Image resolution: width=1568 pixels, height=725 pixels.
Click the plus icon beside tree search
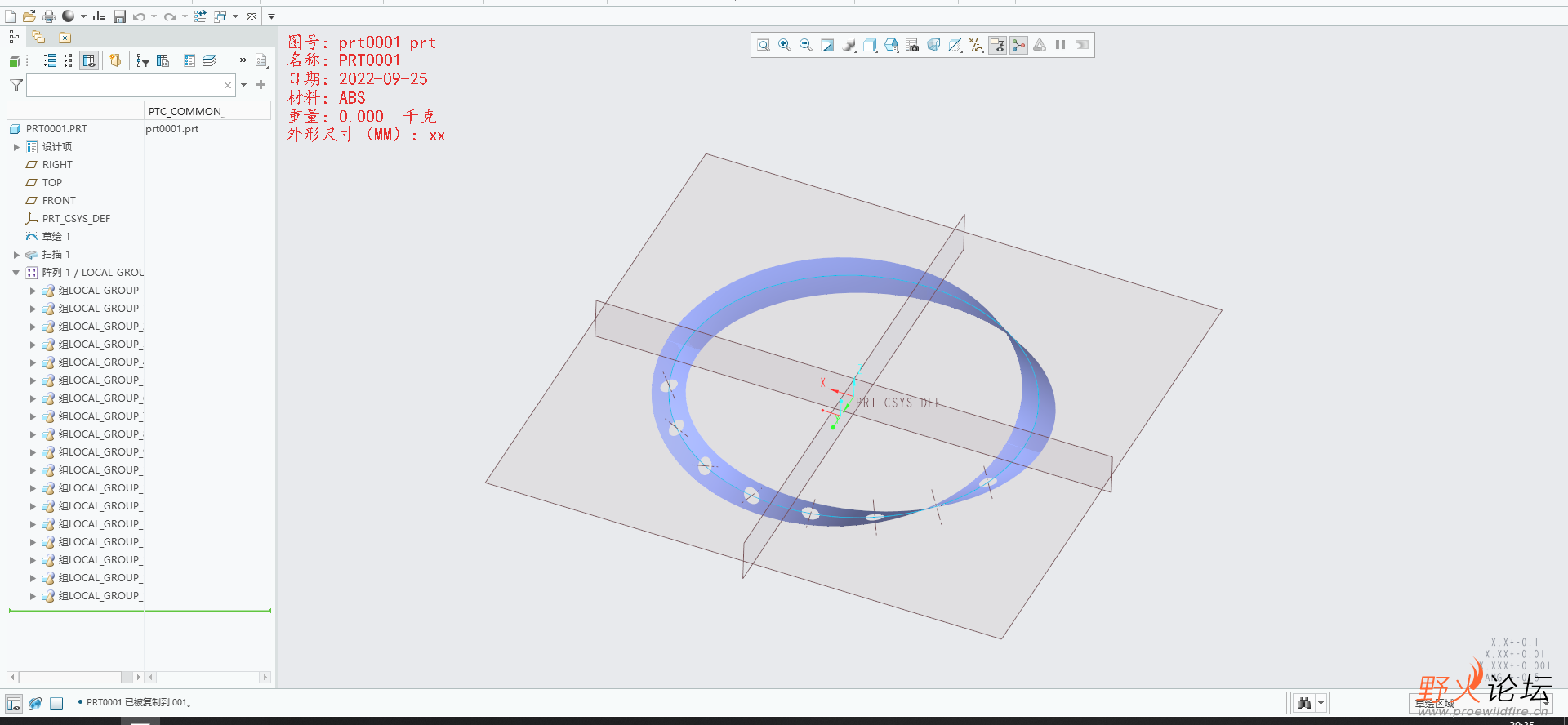click(x=261, y=84)
